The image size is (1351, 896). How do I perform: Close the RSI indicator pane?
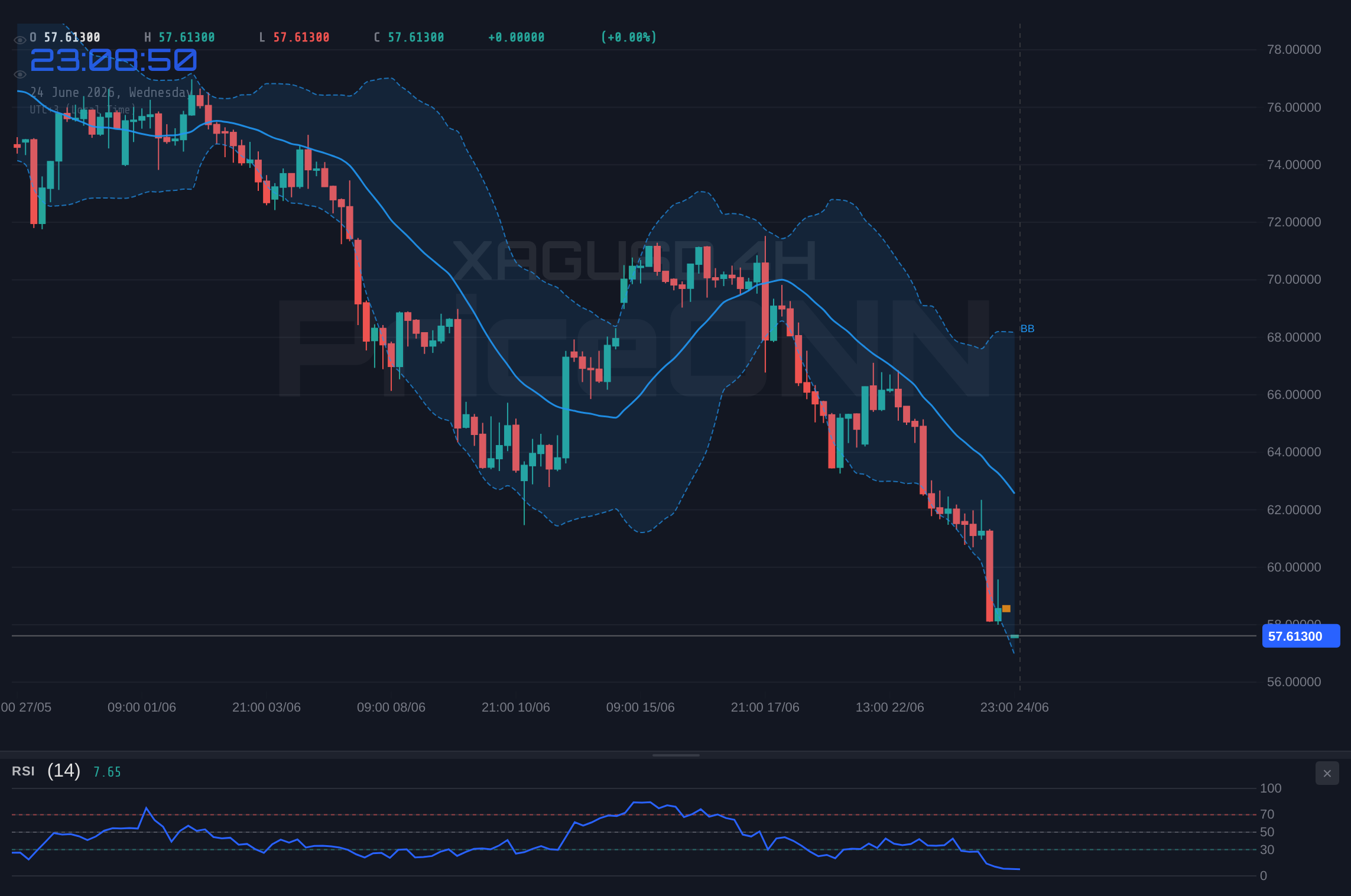click(x=1327, y=773)
